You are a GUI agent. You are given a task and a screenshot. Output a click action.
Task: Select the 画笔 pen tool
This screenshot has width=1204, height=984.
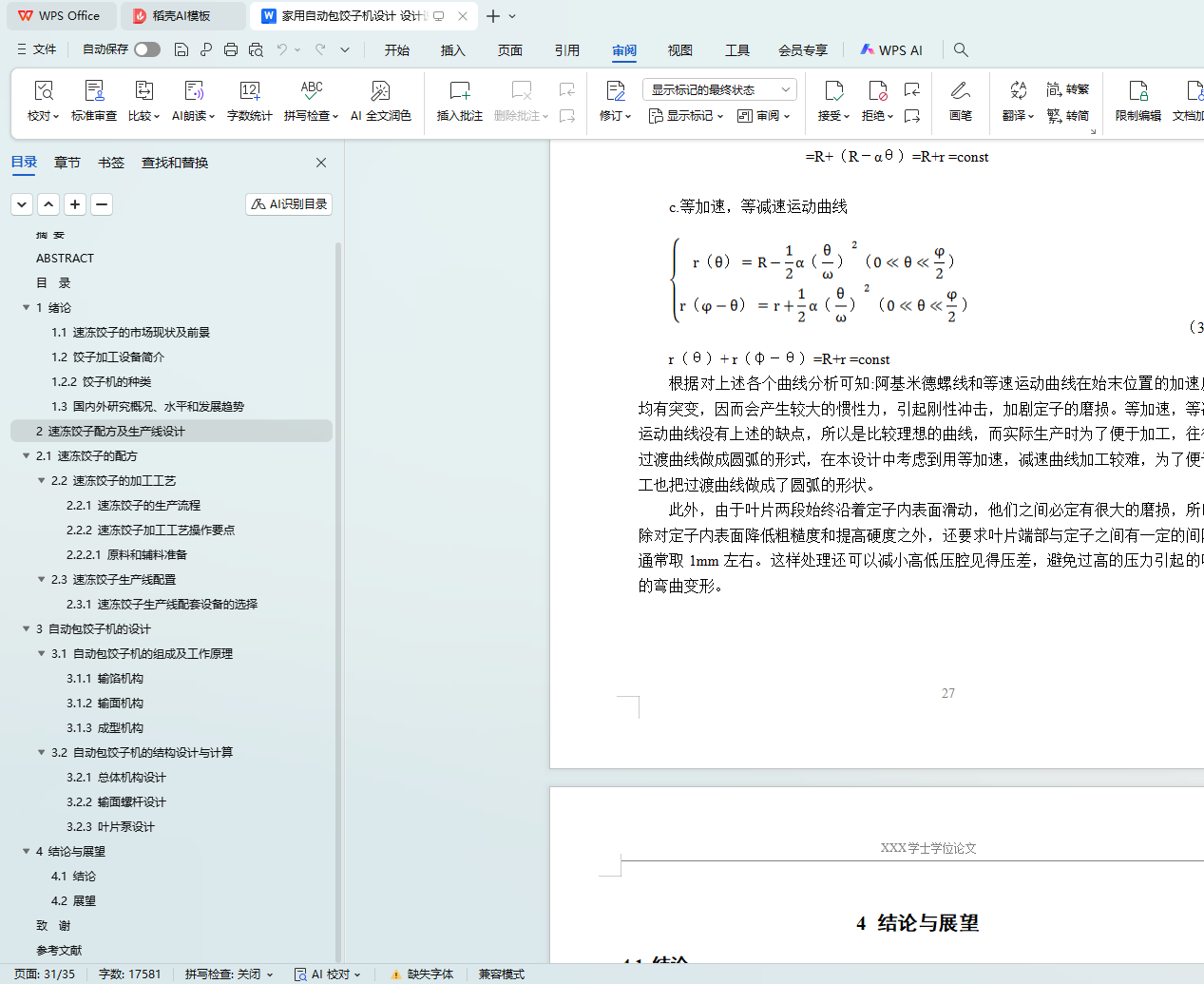click(960, 100)
